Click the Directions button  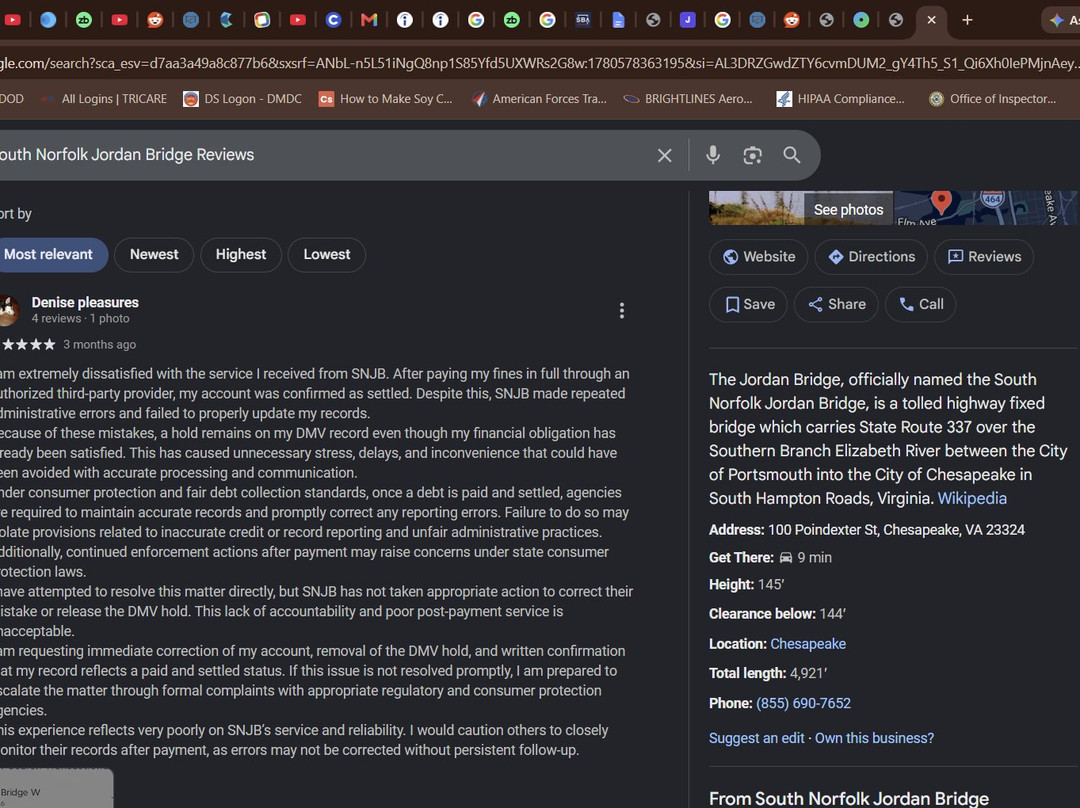coord(871,256)
